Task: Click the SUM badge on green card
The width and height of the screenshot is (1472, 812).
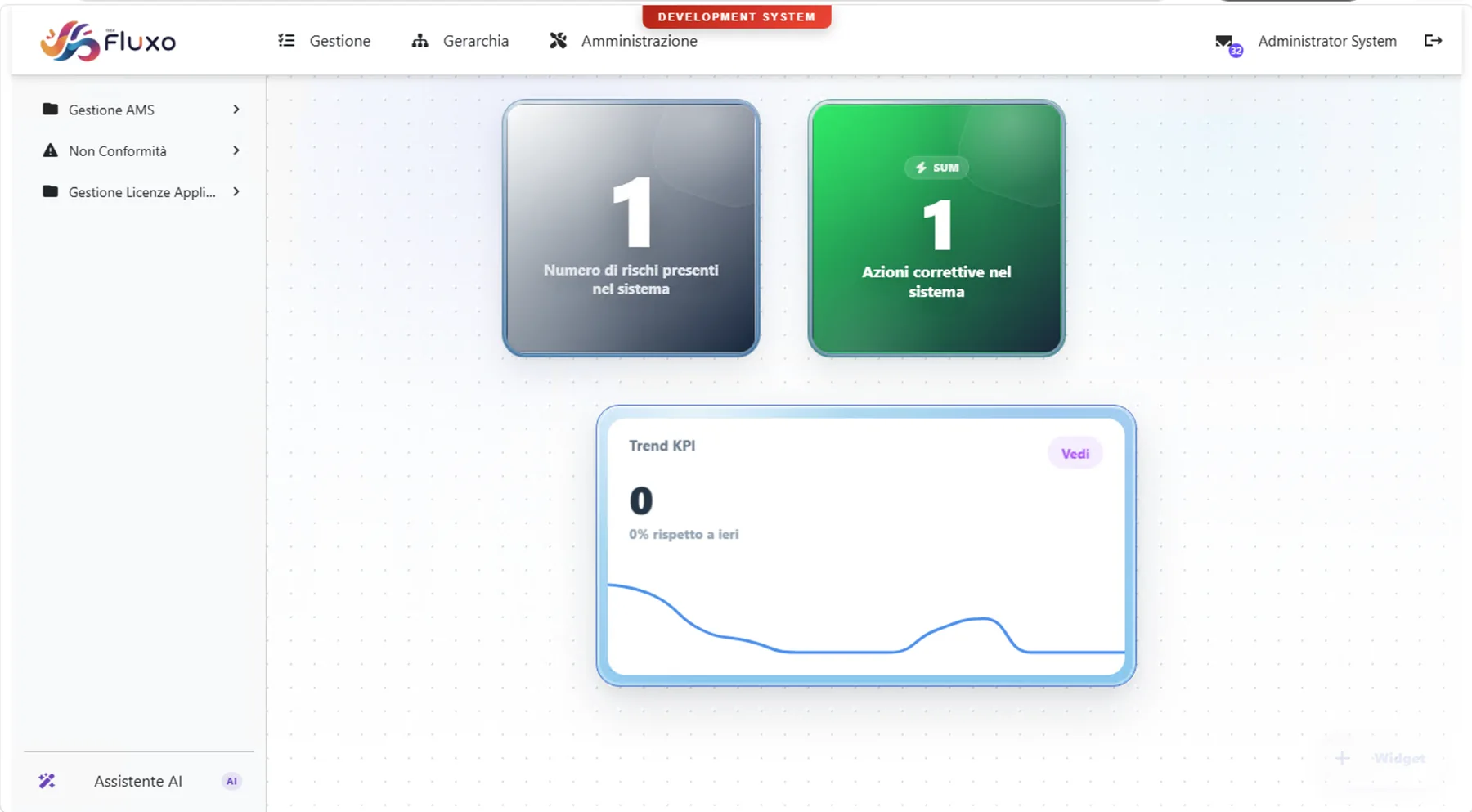Action: [936, 168]
